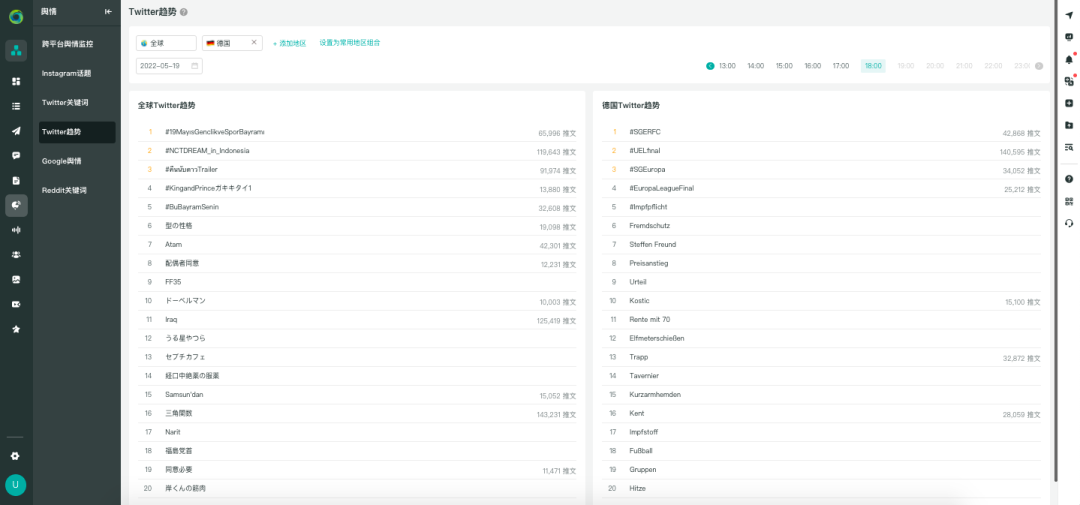Click the question mark help icon in right toolbar
This screenshot has height=505, width=1080.
pos(1069,179)
